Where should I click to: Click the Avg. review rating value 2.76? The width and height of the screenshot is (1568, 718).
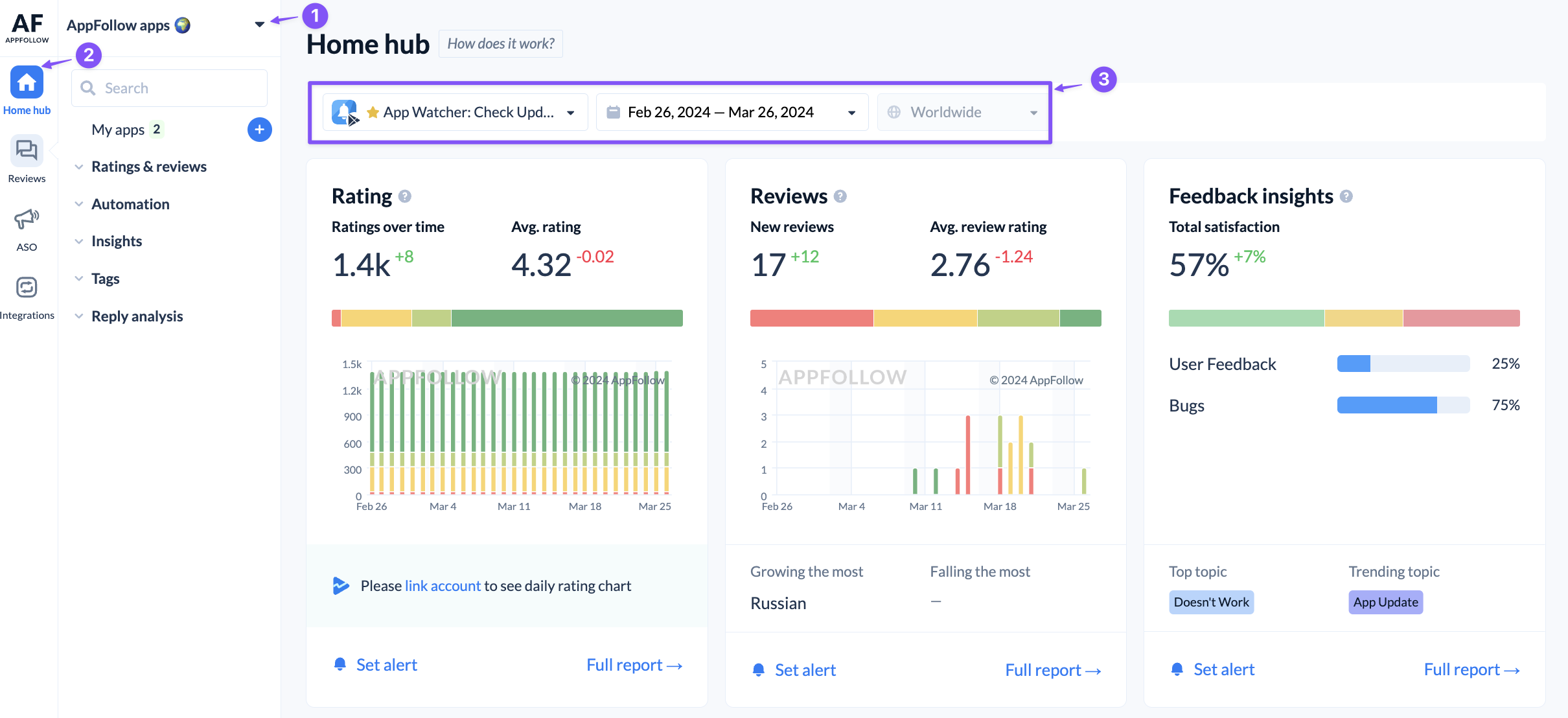coord(960,264)
